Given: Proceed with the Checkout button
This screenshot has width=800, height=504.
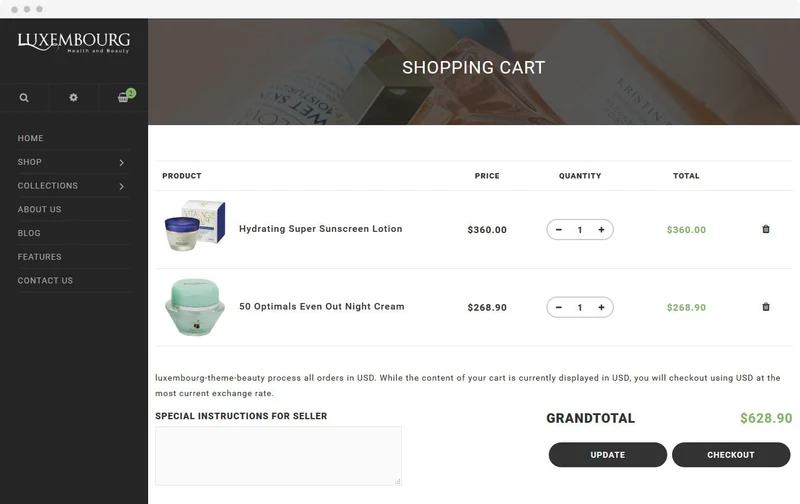Looking at the screenshot, I should click(731, 455).
